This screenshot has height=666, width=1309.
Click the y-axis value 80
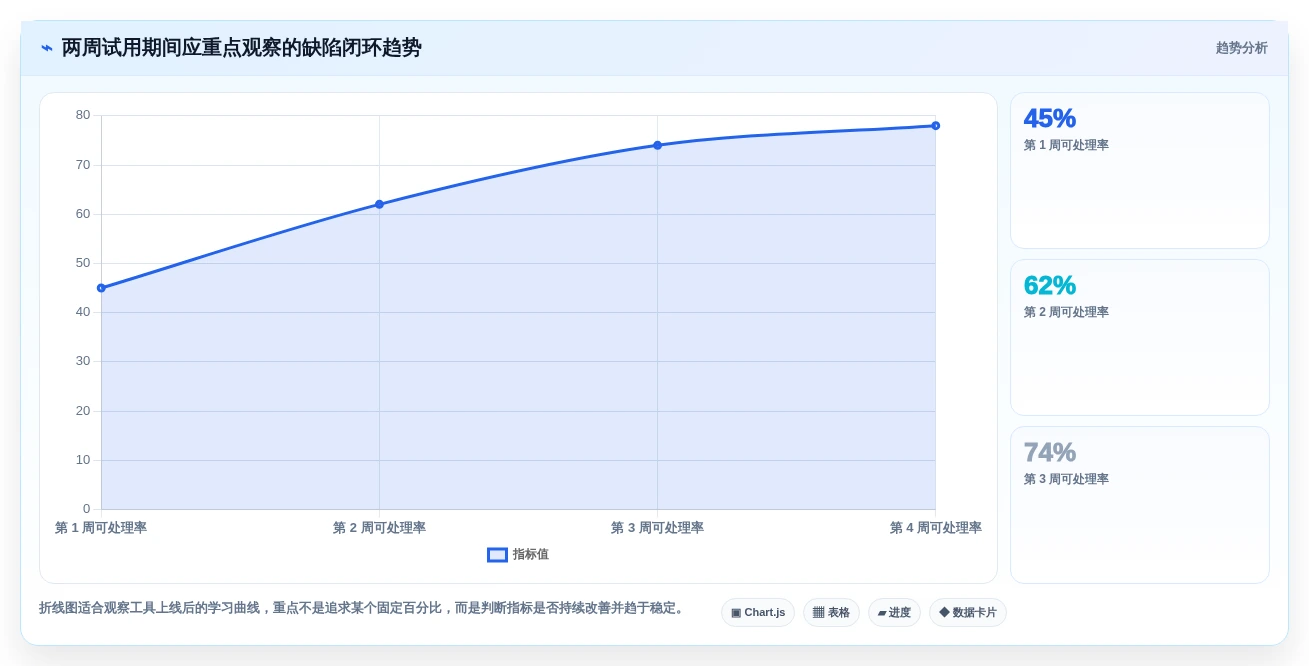[x=83, y=115]
